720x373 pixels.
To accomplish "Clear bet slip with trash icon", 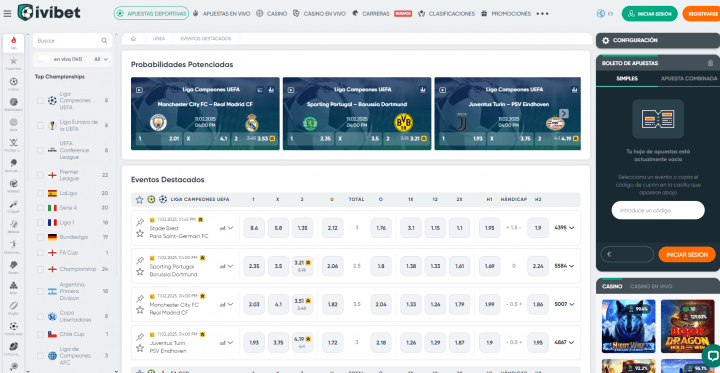I will pyautogui.click(x=710, y=63).
